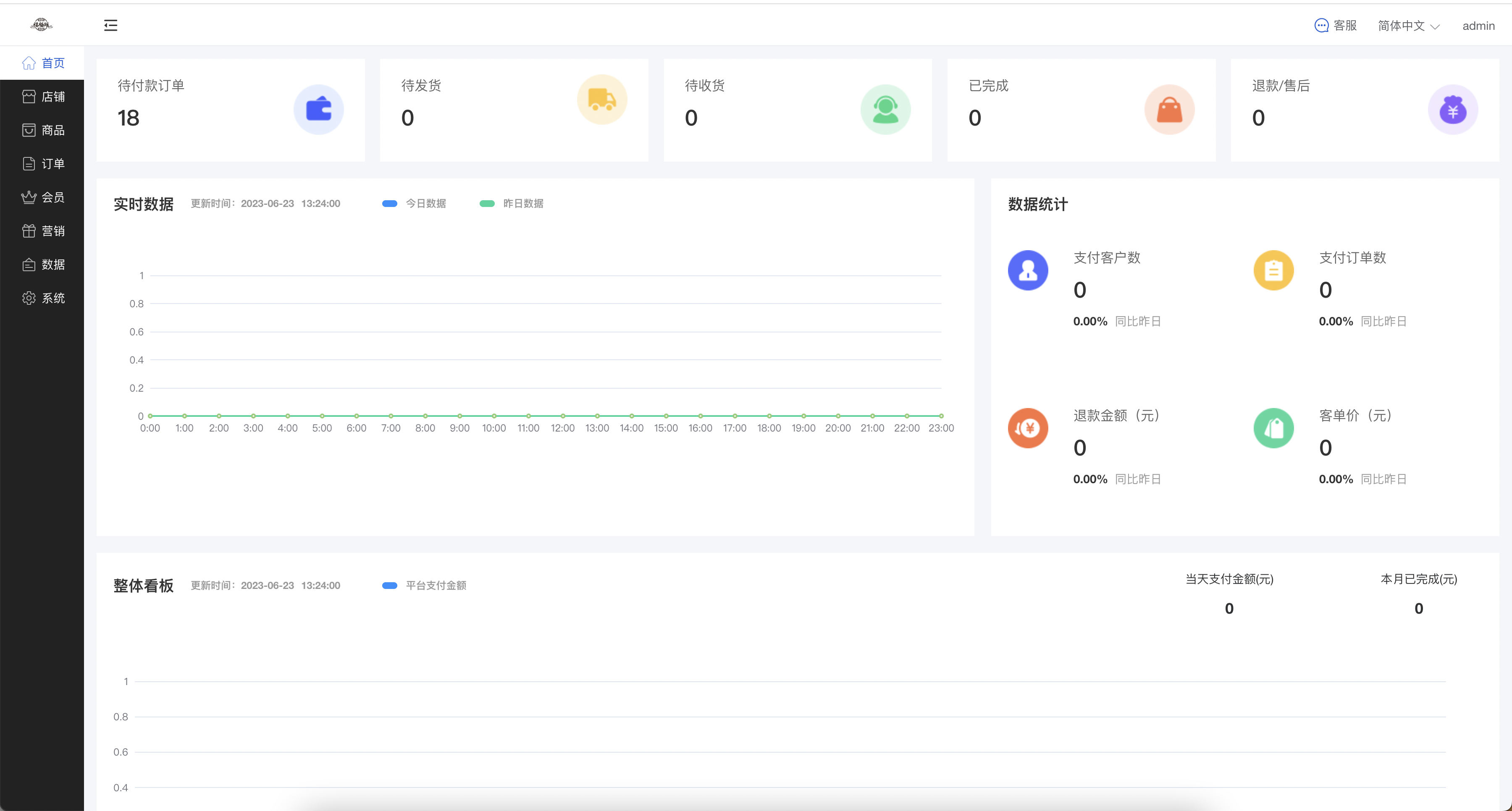Image resolution: width=1512 pixels, height=811 pixels.
Task: Click the 支付订单数 label
Action: [x=1353, y=258]
